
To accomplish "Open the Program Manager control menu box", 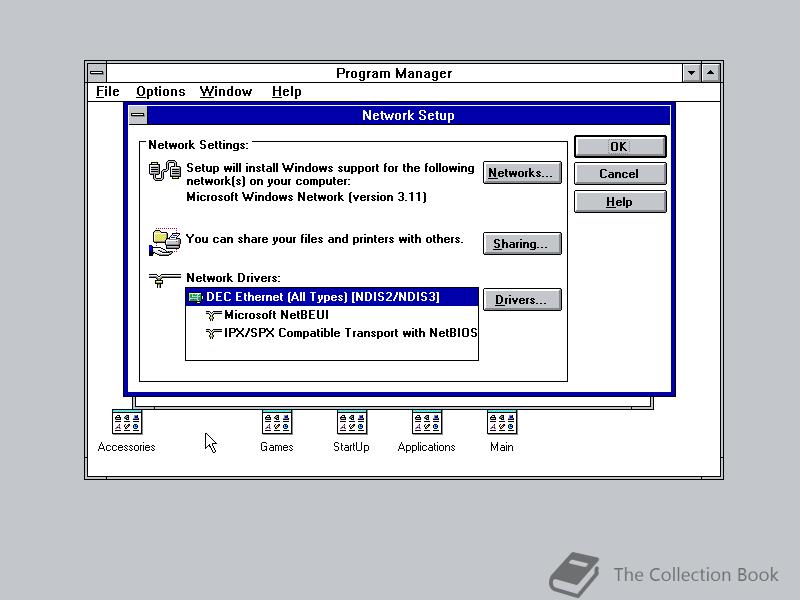I will [x=97, y=73].
